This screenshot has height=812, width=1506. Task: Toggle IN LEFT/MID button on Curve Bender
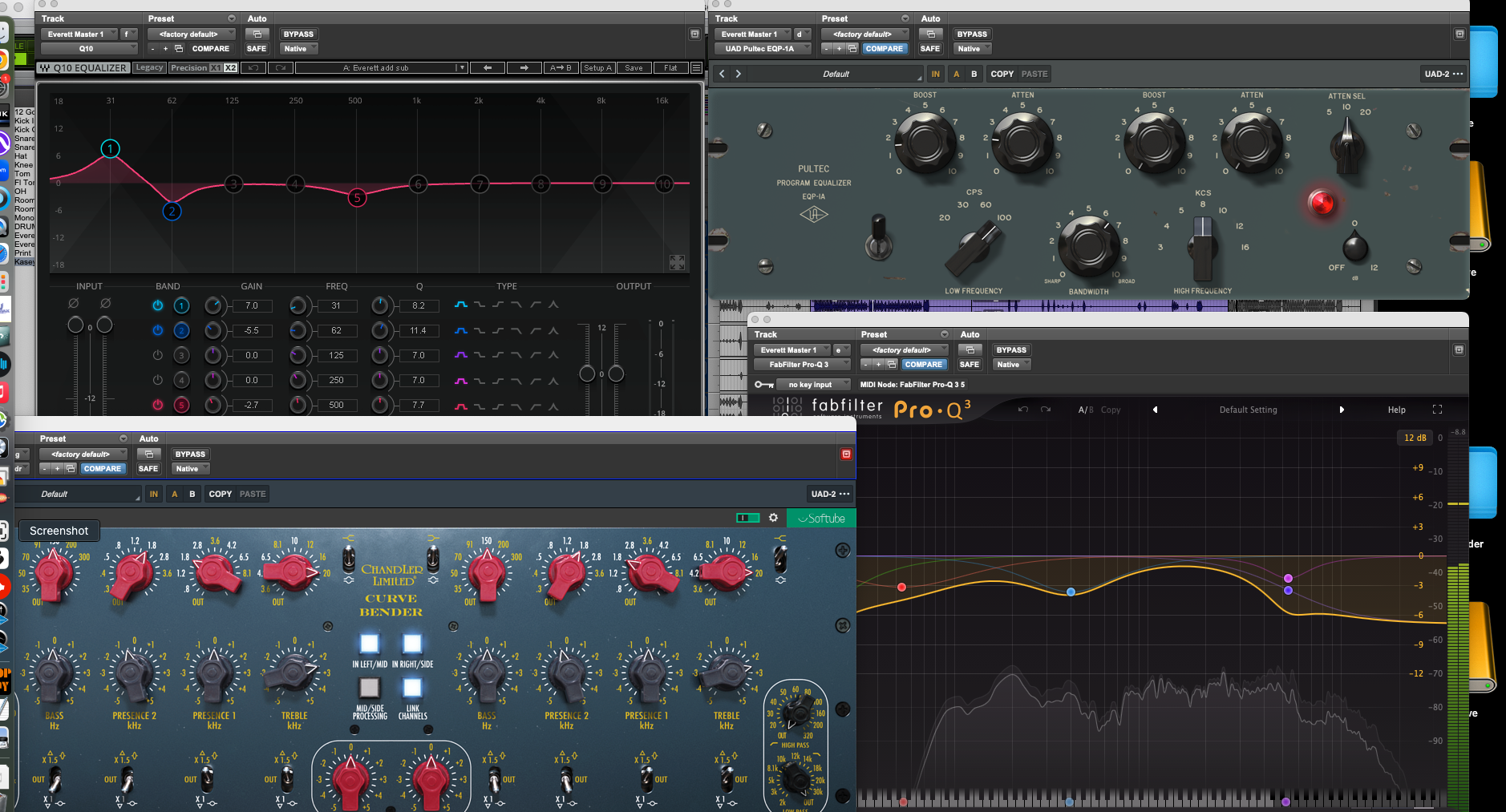(x=369, y=644)
